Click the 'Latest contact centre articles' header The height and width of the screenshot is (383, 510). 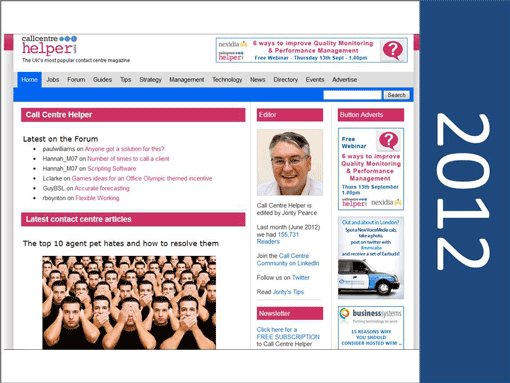click(133, 219)
